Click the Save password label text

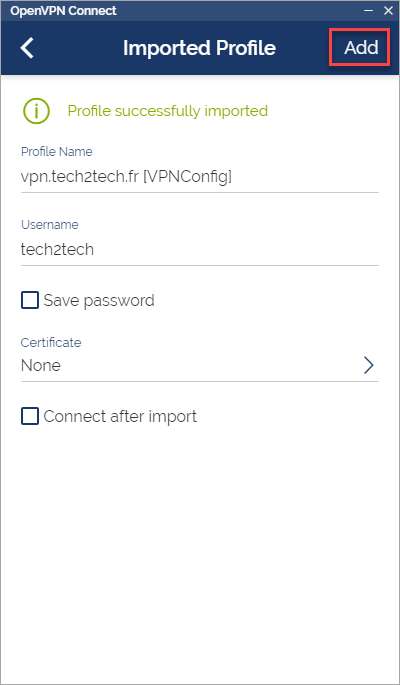pos(99,301)
